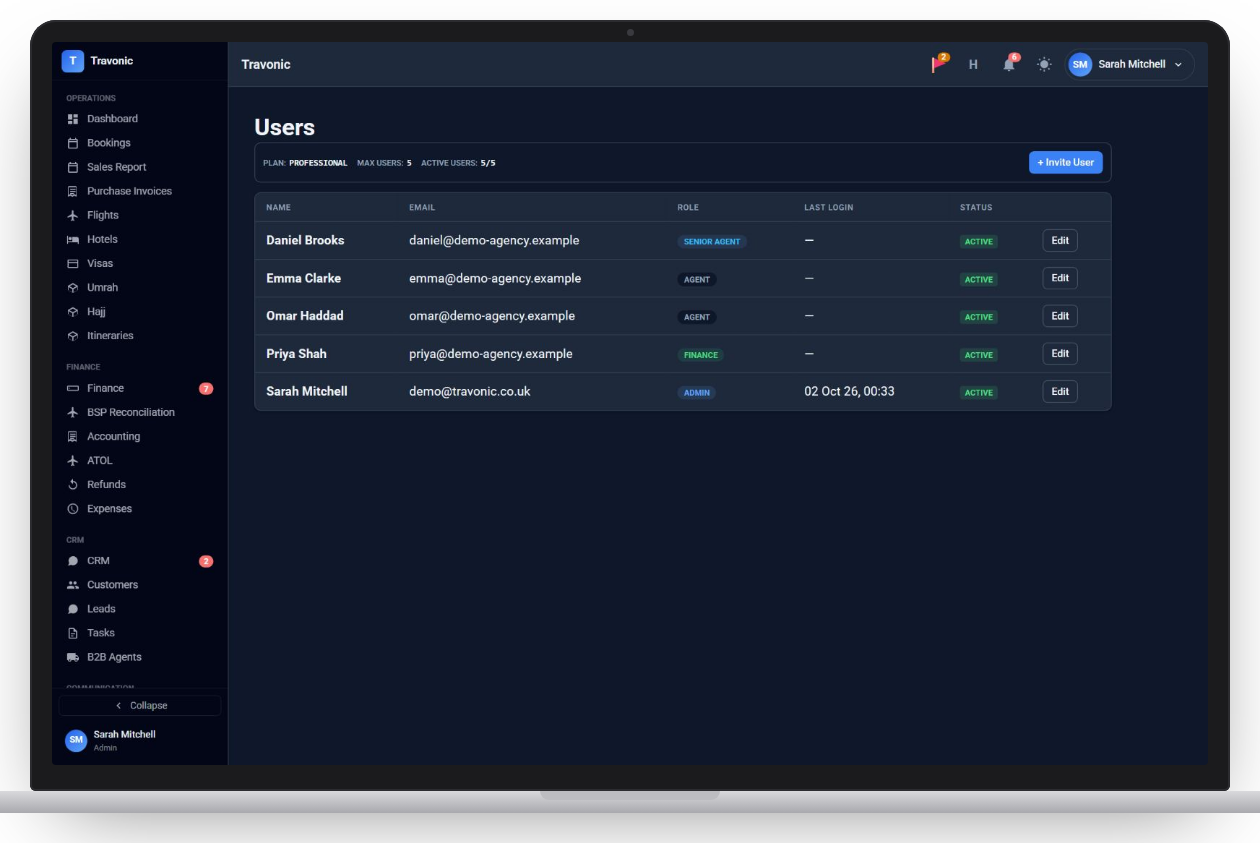Viewport: 1260px width, 843px height.
Task: Click the Role column header
Action: click(x=688, y=208)
